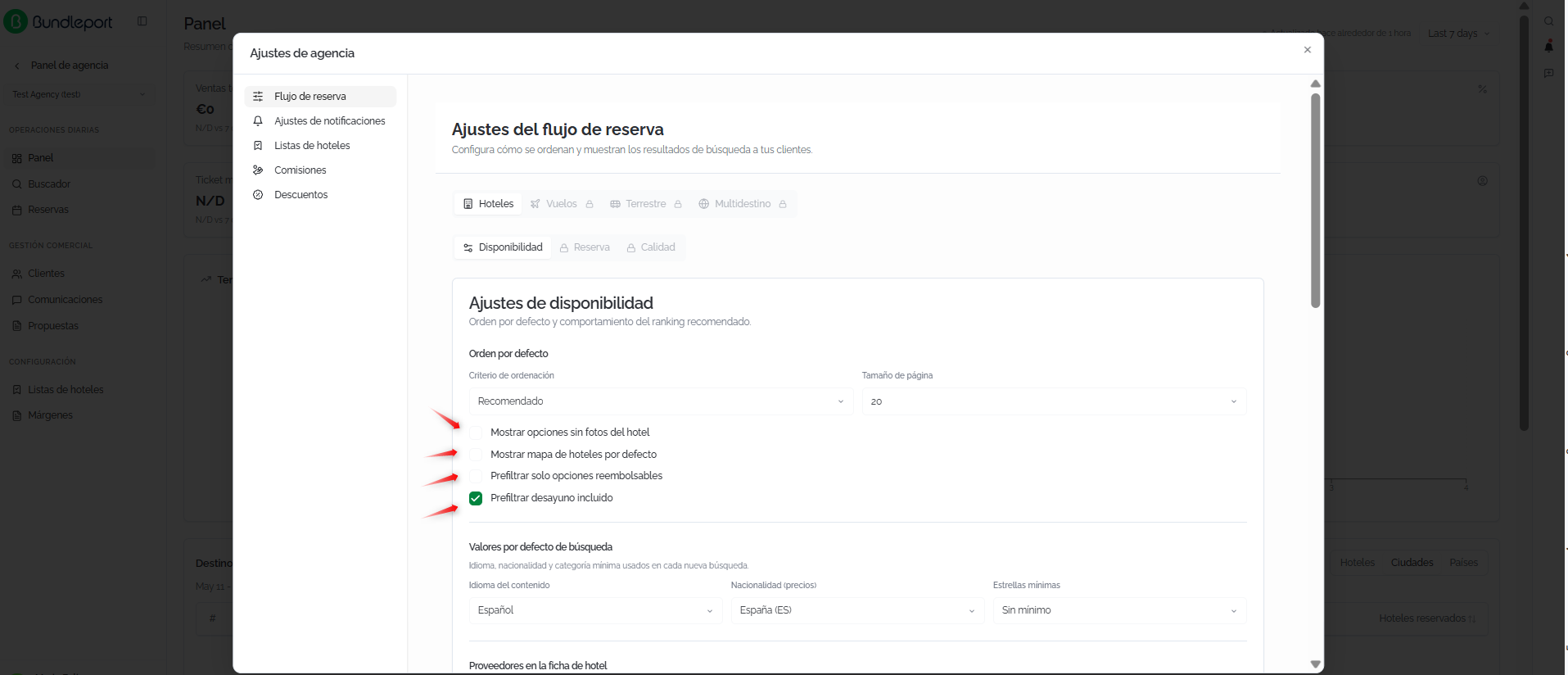The width and height of the screenshot is (1568, 675).
Task: Open Last 7 days range dropdown
Action: point(1458,34)
